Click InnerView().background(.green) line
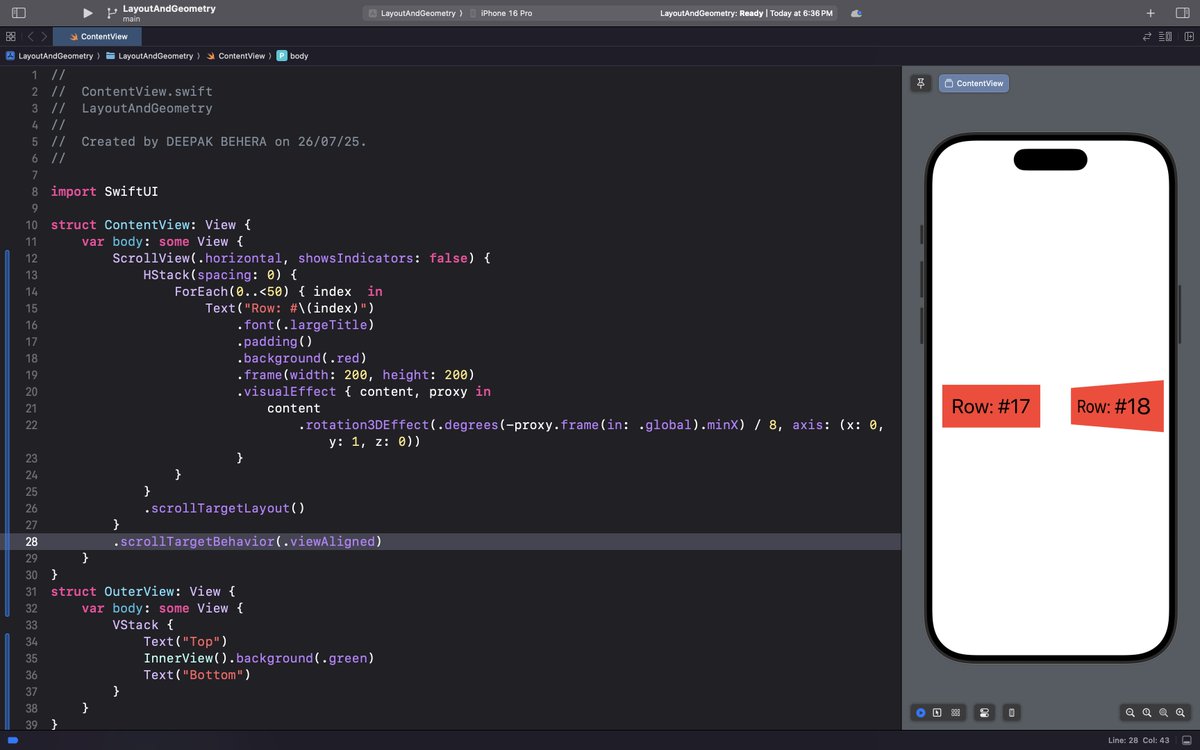Screen dimensions: 1200x750 [258, 658]
